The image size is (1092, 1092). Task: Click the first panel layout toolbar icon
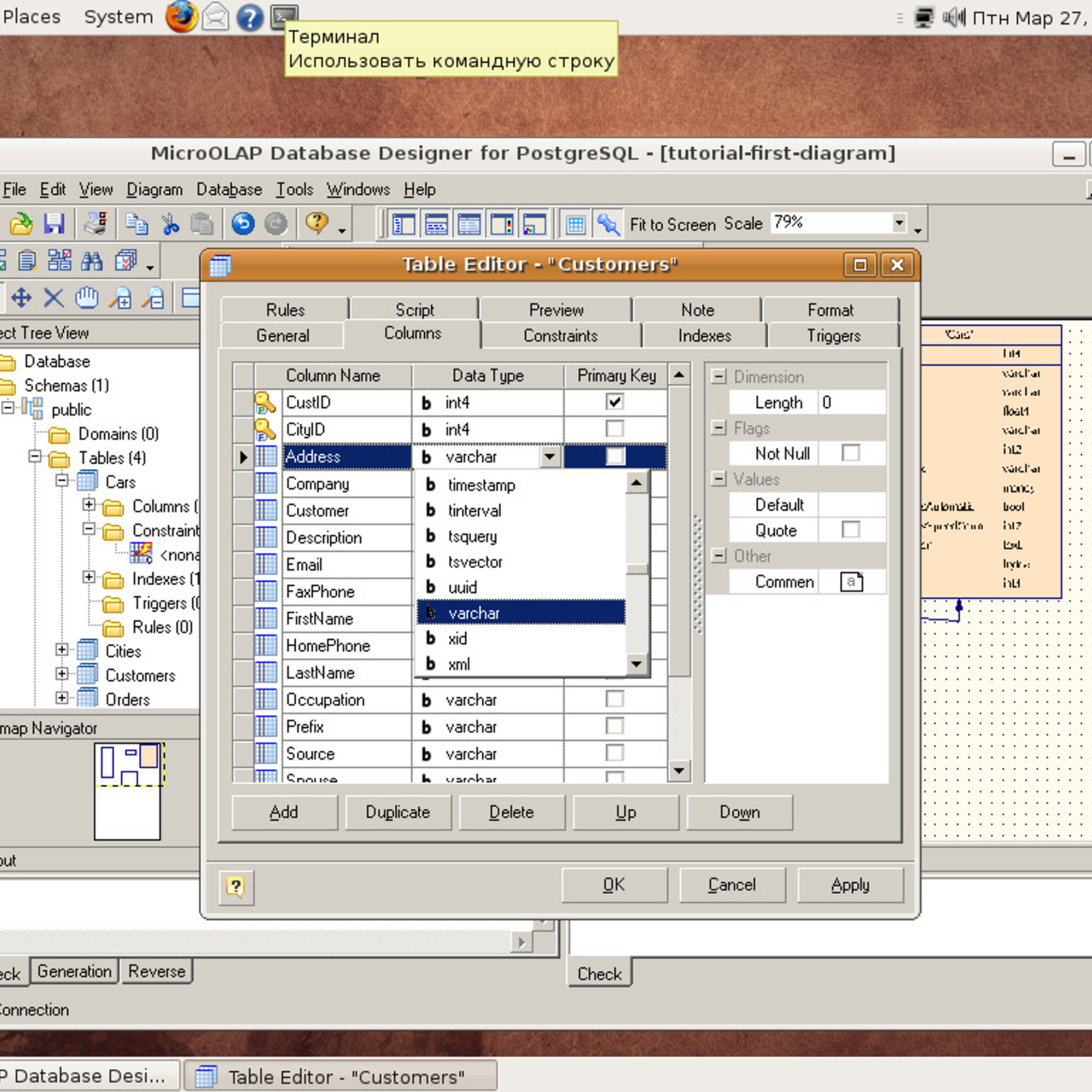click(x=404, y=225)
